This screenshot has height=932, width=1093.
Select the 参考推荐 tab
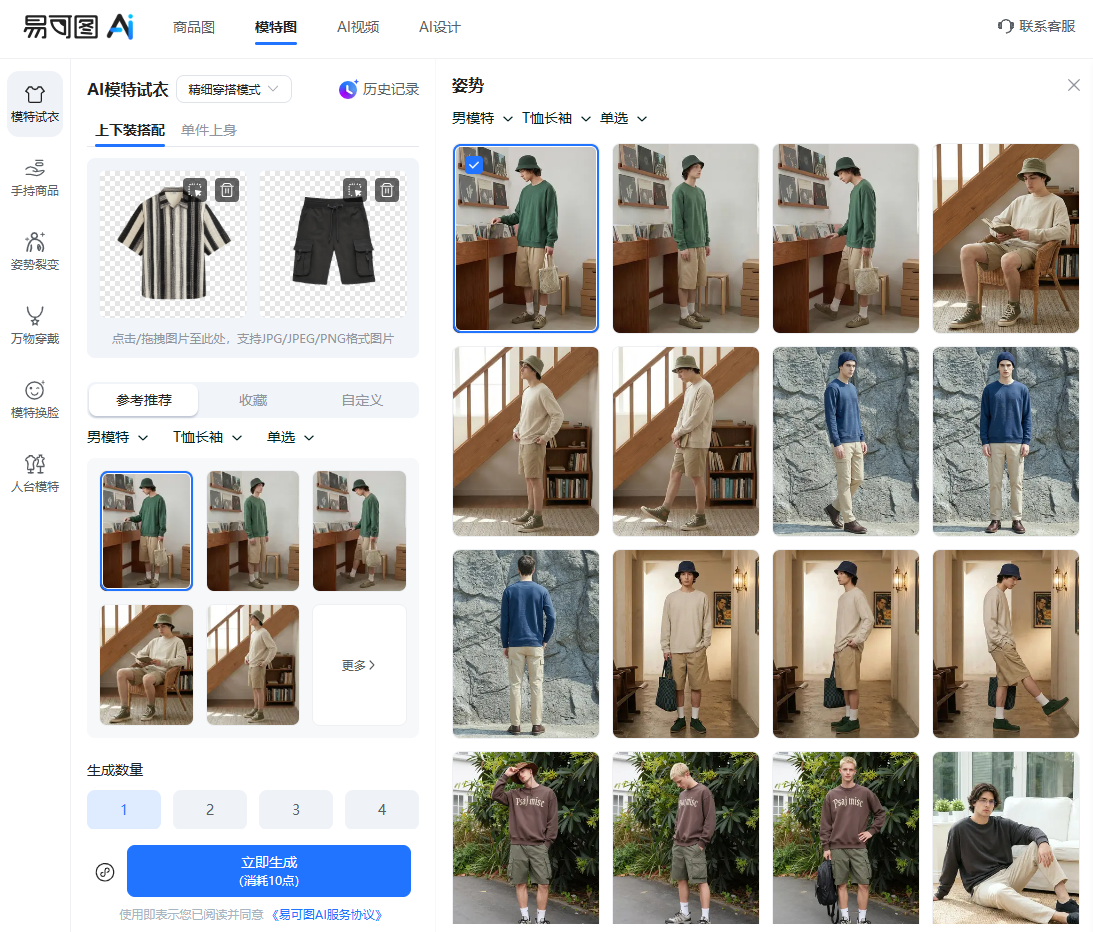pos(144,400)
